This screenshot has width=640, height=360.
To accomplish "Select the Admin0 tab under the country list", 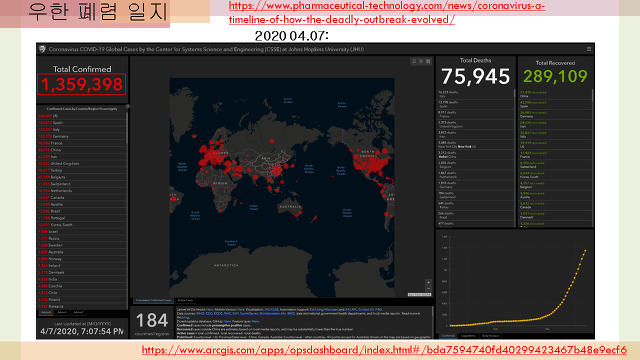I will click(46, 313).
